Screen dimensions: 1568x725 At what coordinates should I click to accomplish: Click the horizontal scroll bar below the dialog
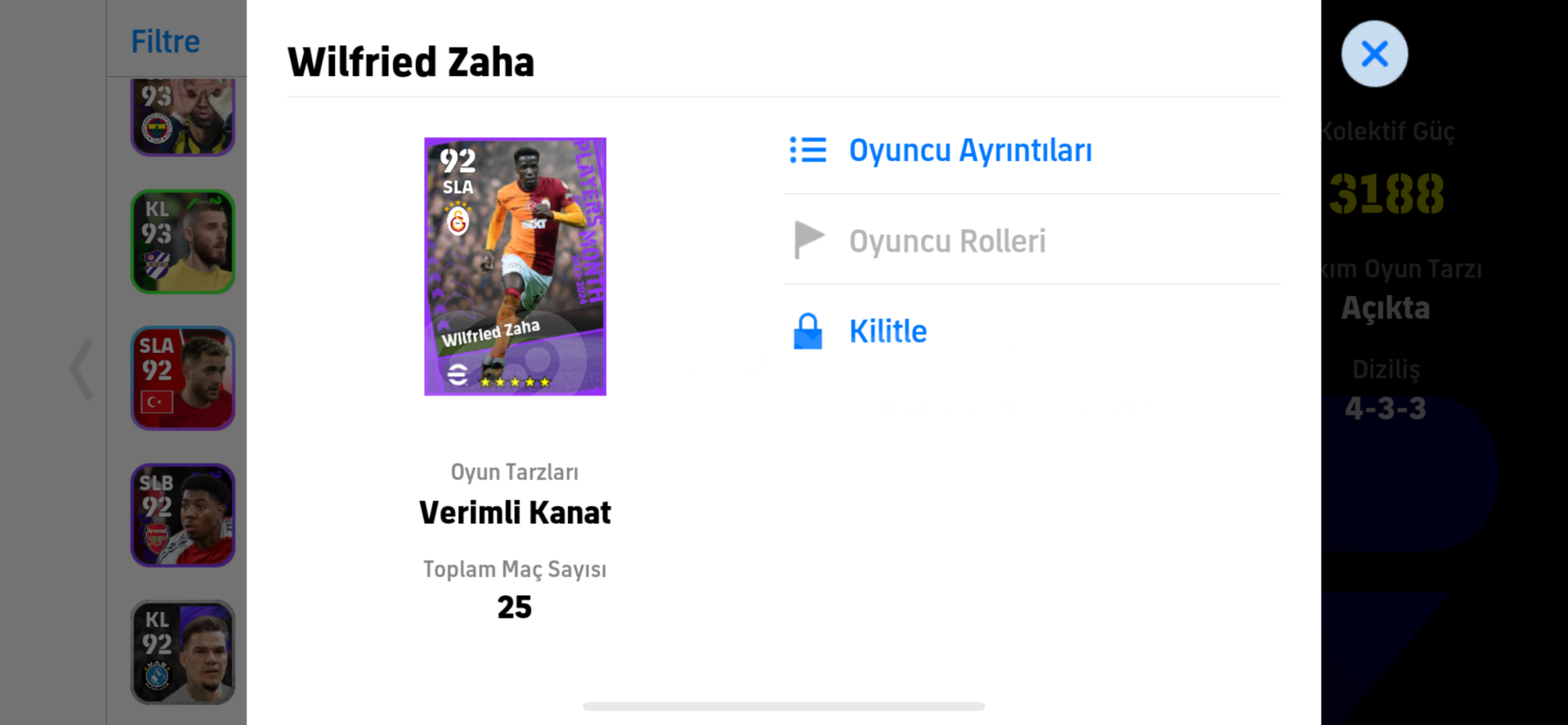[784, 706]
